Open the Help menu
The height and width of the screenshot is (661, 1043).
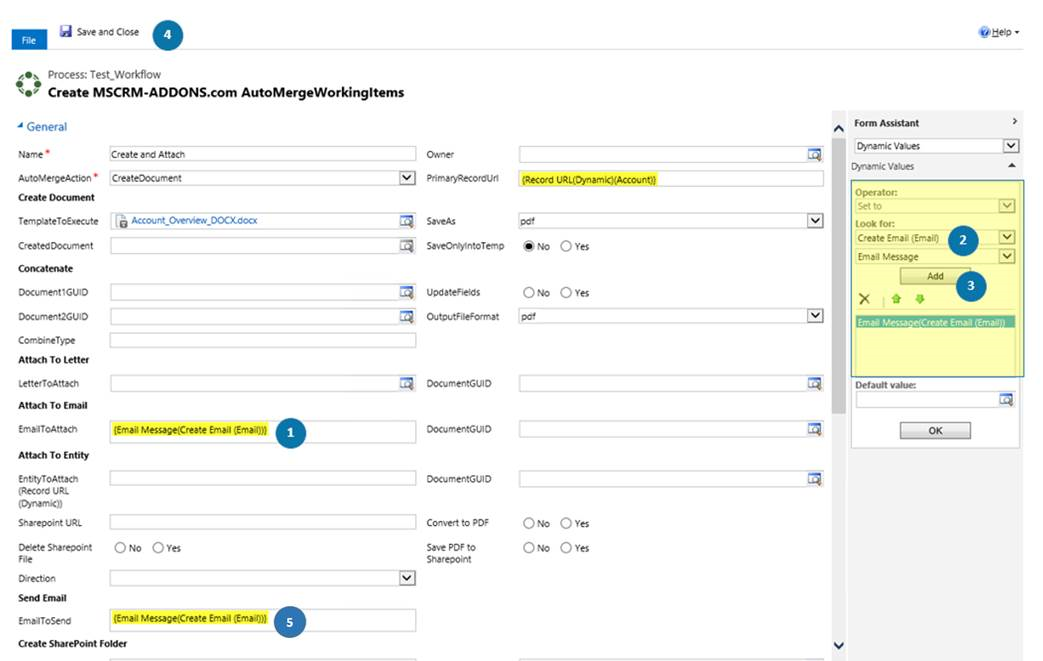pyautogui.click(x=999, y=33)
